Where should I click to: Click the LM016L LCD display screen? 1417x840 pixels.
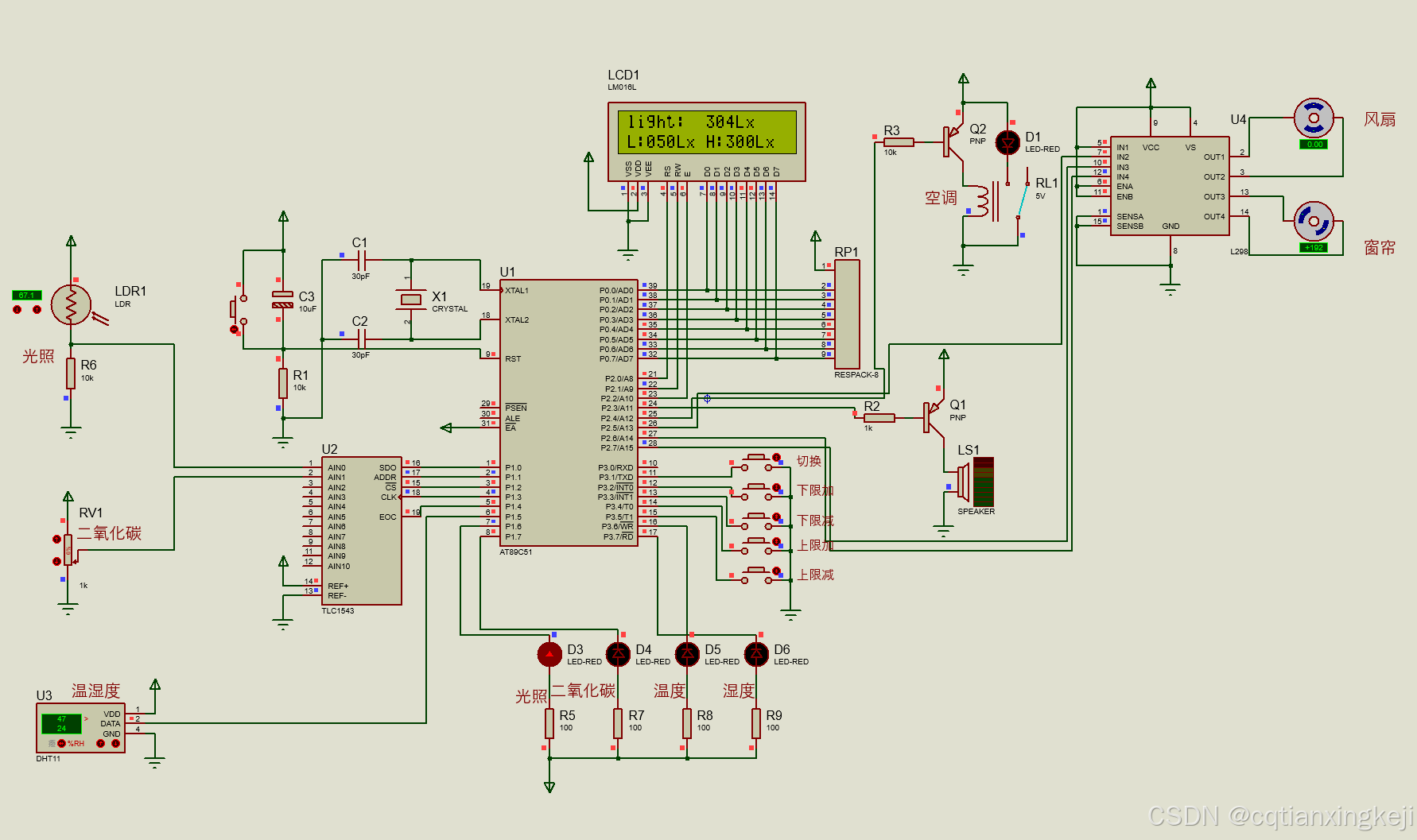pos(707,132)
